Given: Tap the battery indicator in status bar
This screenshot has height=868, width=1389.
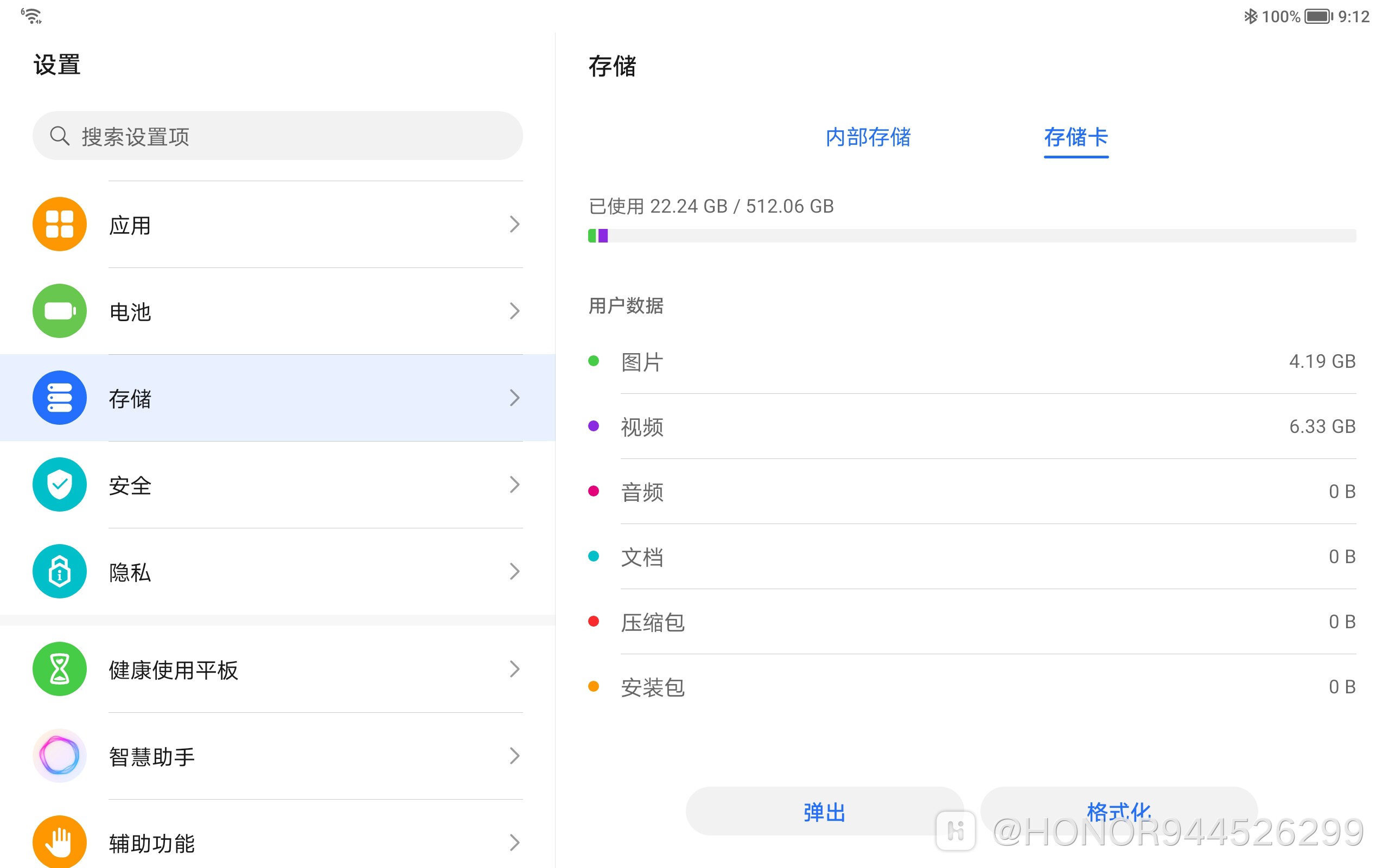Looking at the screenshot, I should [1319, 16].
